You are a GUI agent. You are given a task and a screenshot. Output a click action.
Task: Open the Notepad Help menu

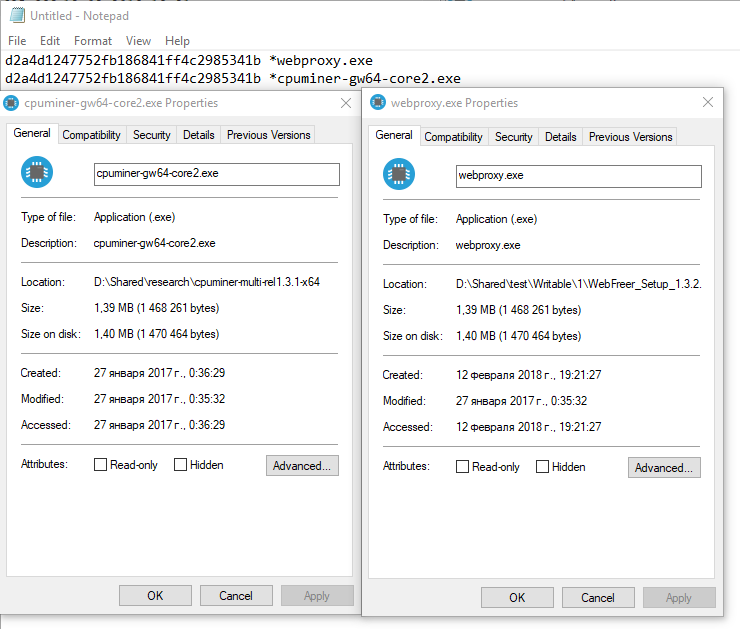tap(177, 41)
